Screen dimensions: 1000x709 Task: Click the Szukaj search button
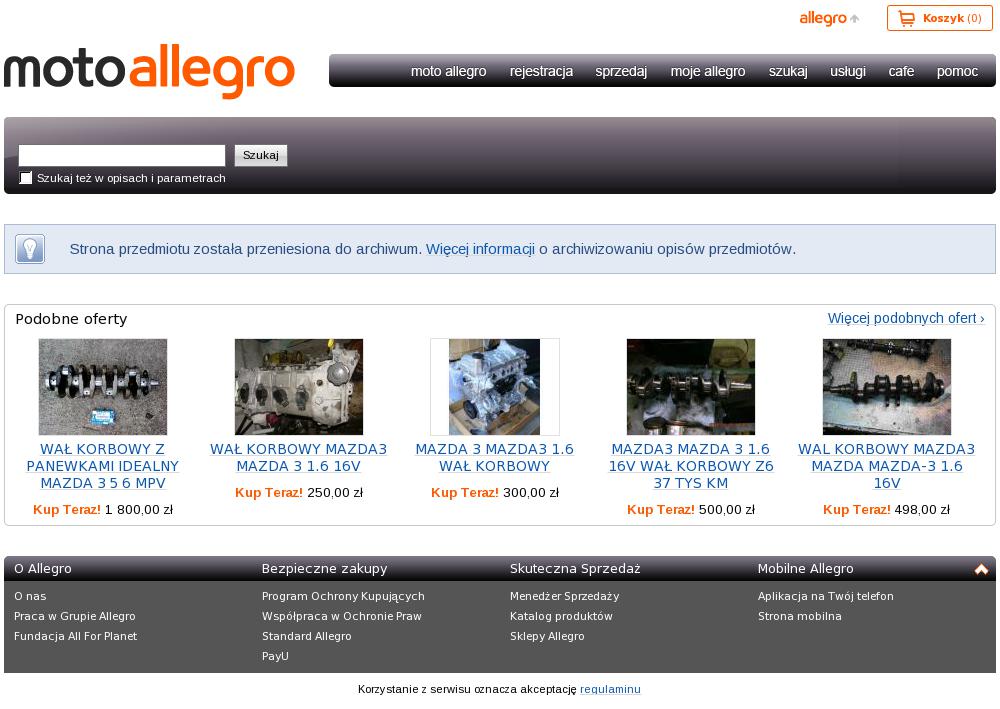pos(261,156)
